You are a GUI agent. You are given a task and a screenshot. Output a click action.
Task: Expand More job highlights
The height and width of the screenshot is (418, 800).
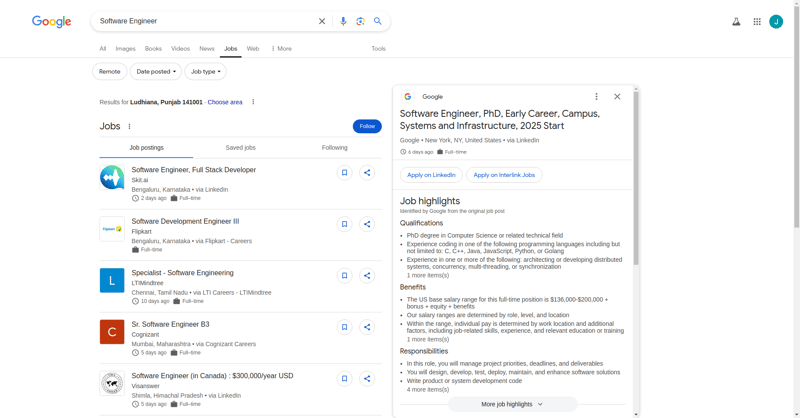(512, 404)
